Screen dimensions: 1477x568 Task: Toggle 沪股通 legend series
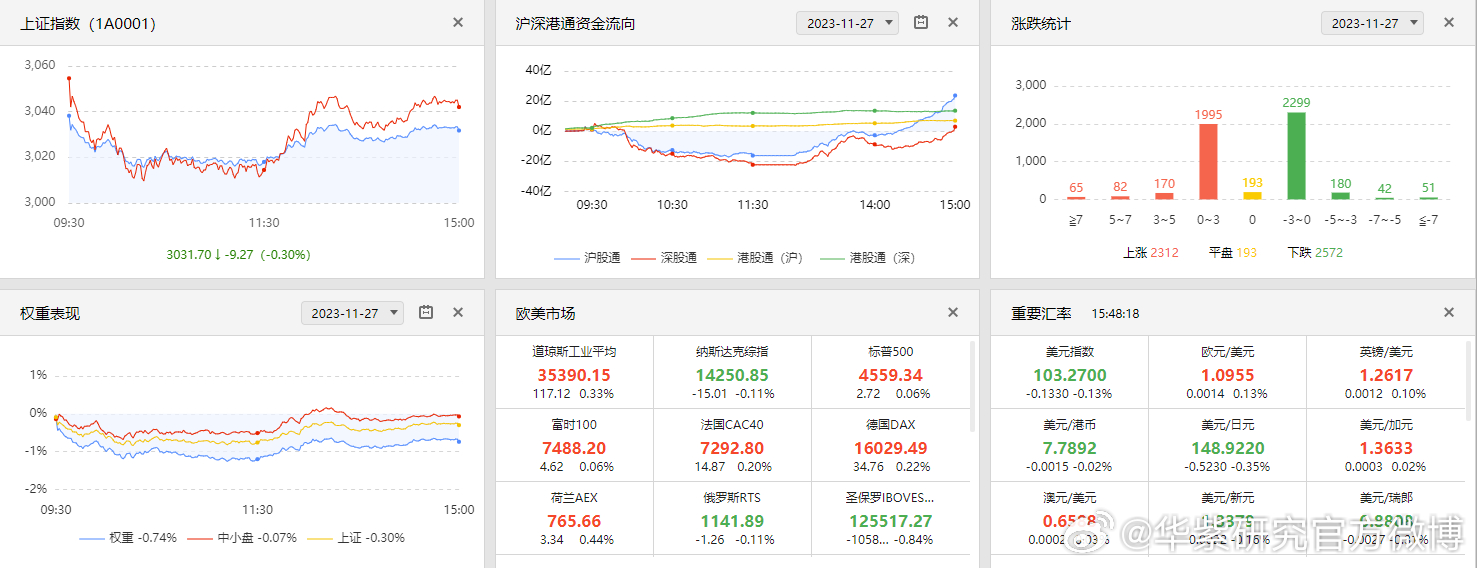588,258
